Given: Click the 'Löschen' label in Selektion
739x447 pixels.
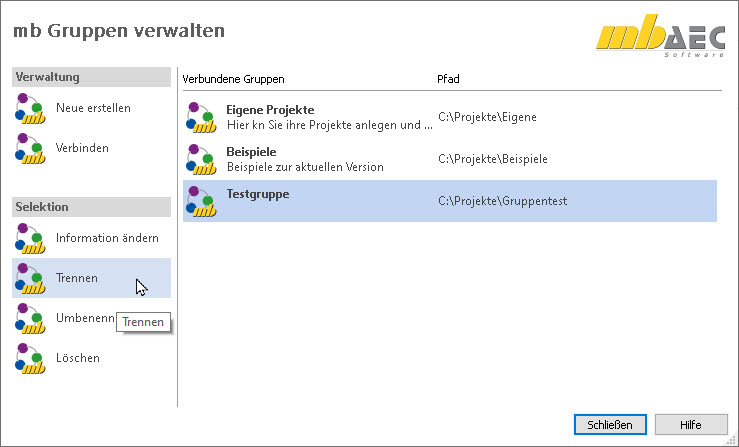Looking at the screenshot, I should (x=78, y=358).
